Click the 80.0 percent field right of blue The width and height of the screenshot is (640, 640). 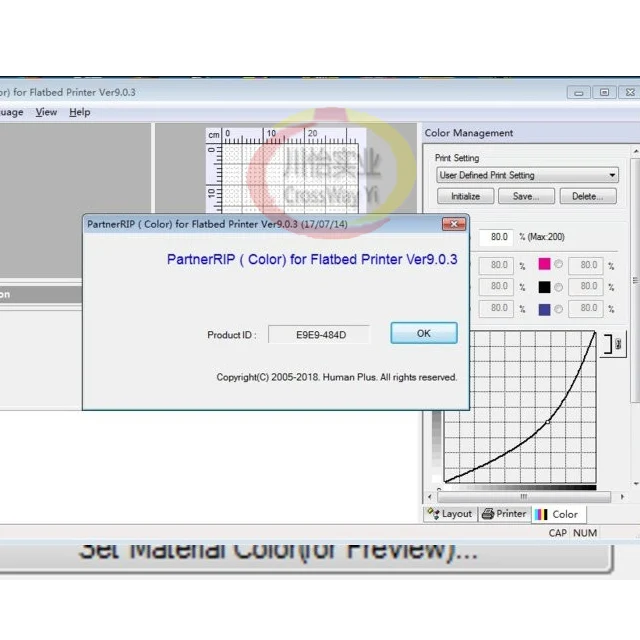tap(585, 308)
